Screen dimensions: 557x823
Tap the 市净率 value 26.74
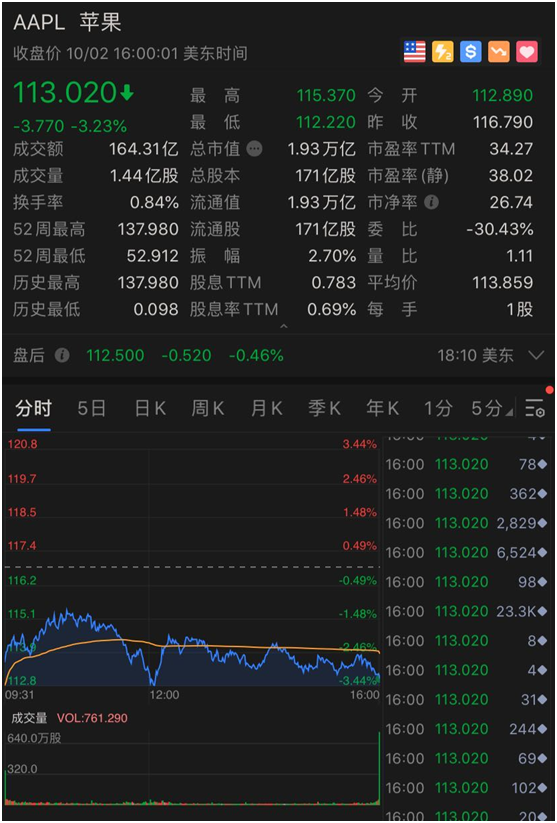tap(511, 203)
